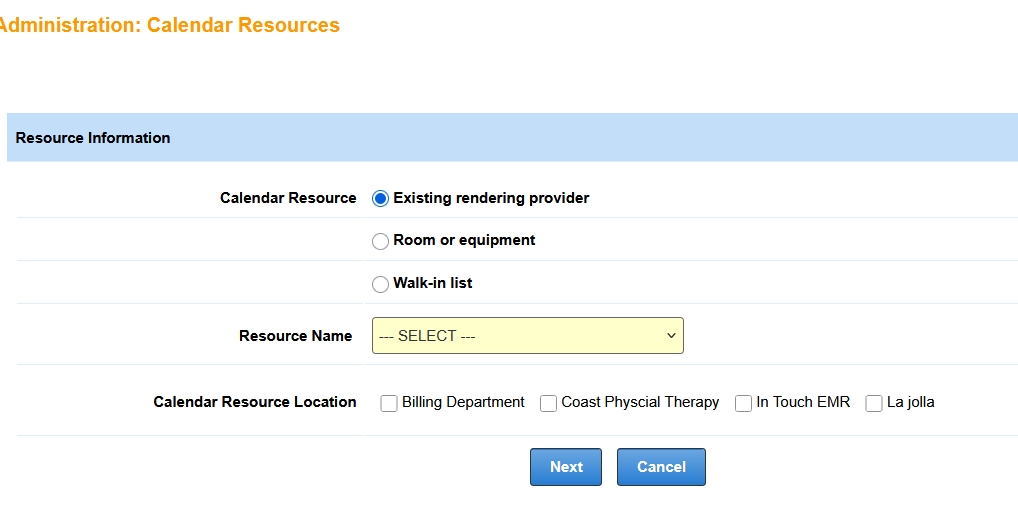Toggle the La jolla location checkbox
This screenshot has width=1018, height=522.
pos(874,403)
